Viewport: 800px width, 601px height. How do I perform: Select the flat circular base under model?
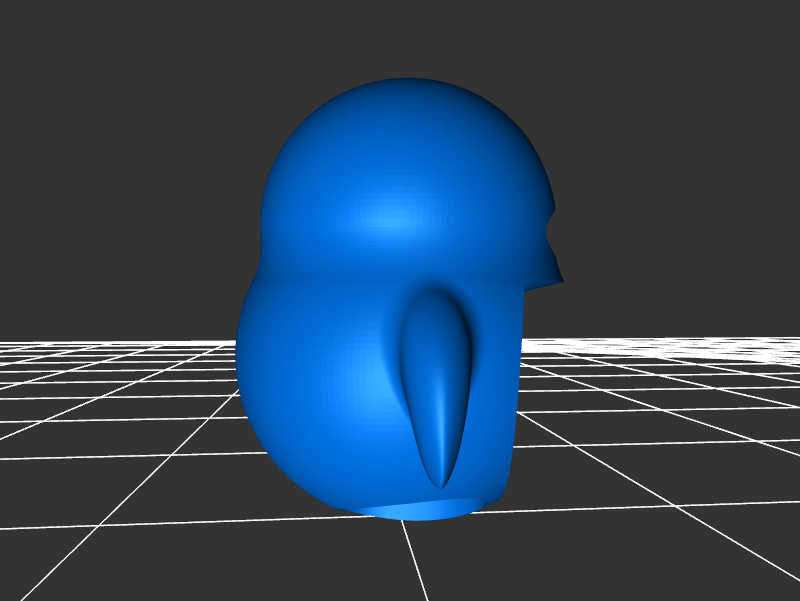[x=425, y=508]
